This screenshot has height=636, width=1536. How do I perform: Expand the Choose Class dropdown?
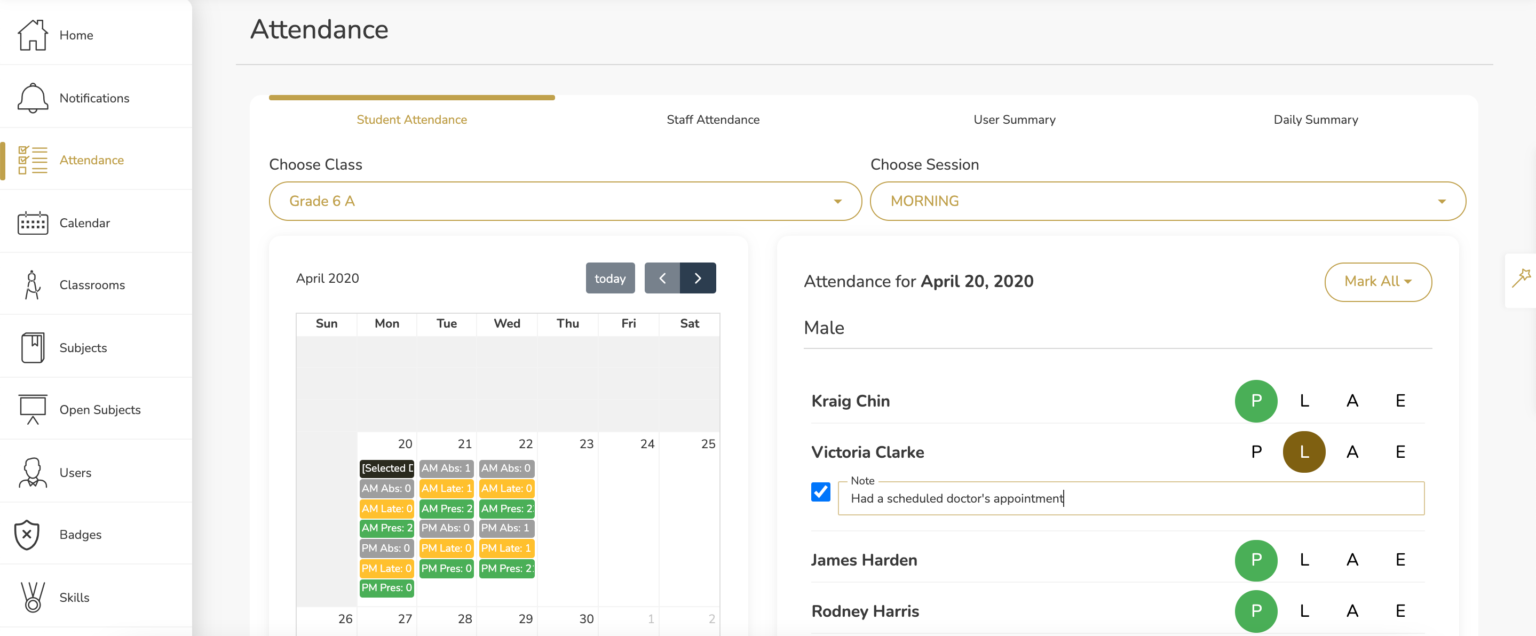coord(565,201)
